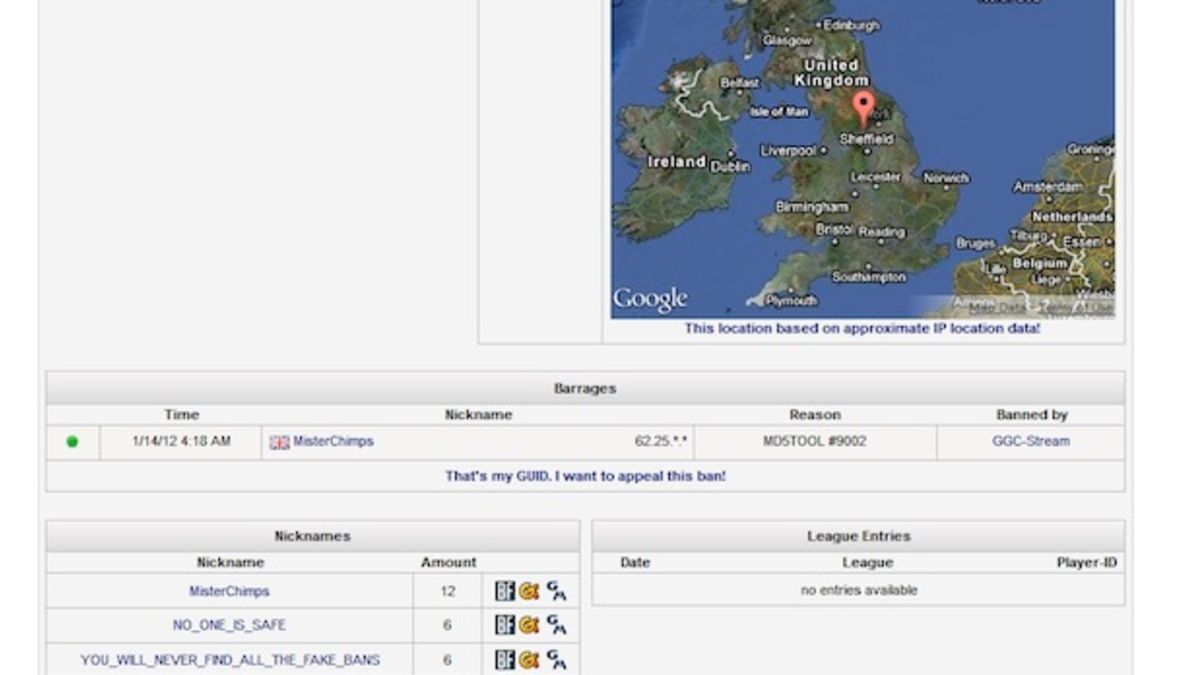Open the MisterChimps link in the Barrages table
The image size is (1200, 675).
point(333,441)
